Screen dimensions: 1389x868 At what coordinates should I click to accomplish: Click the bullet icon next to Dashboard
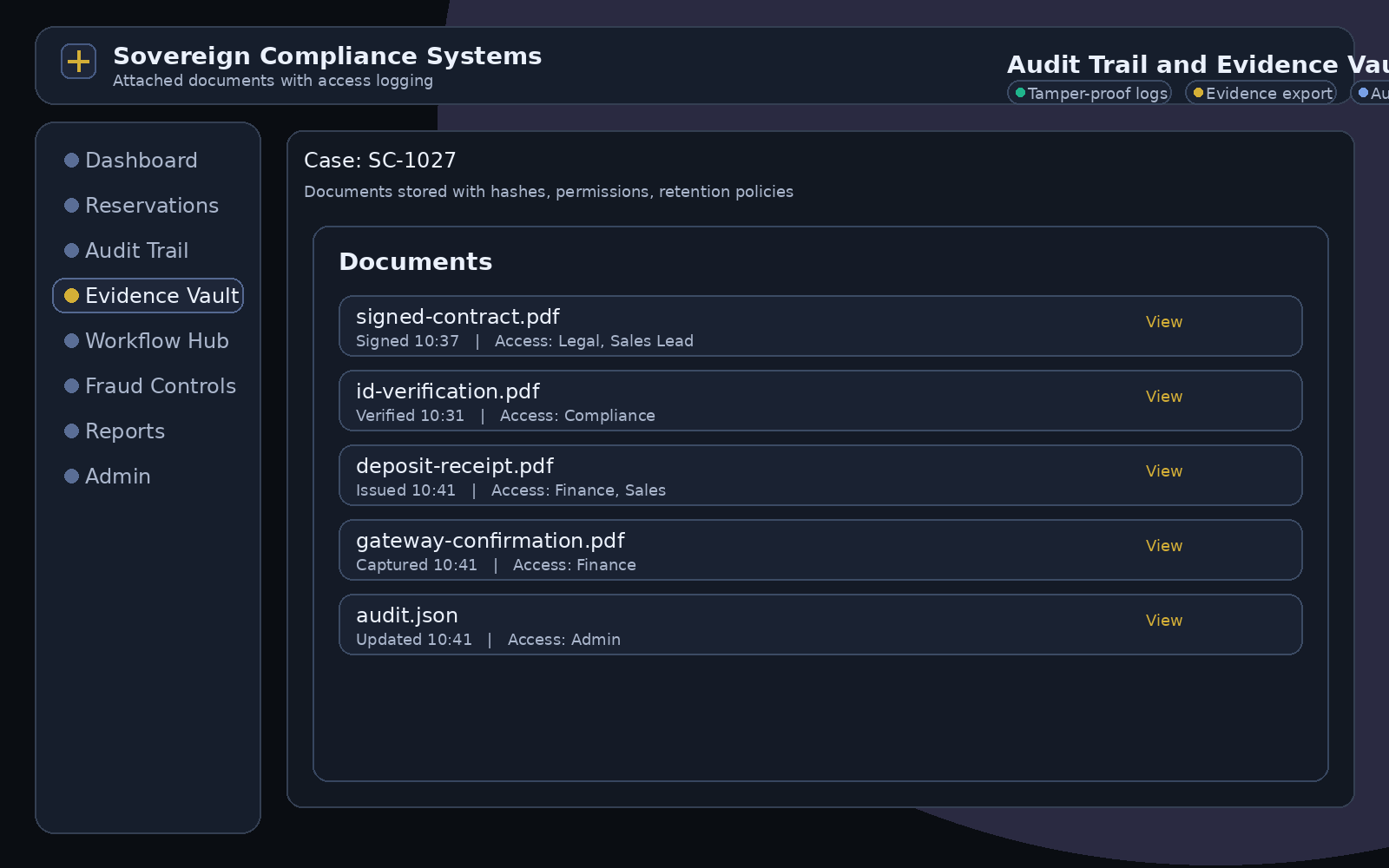(71, 160)
